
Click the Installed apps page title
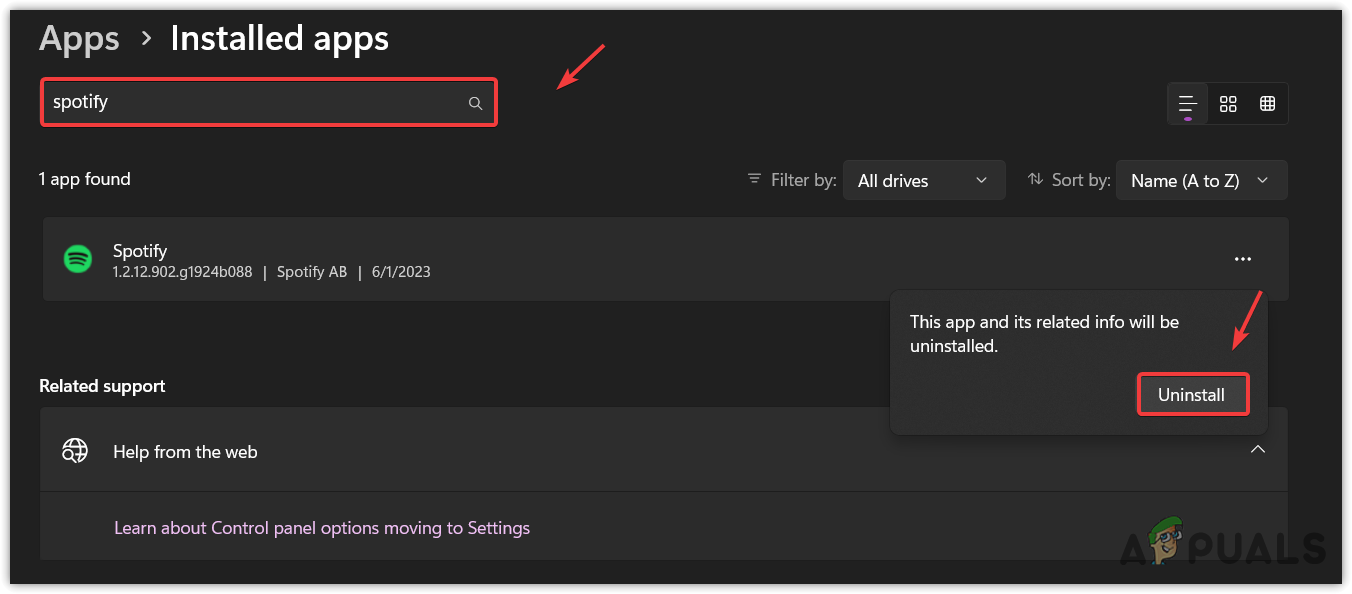tap(280, 39)
